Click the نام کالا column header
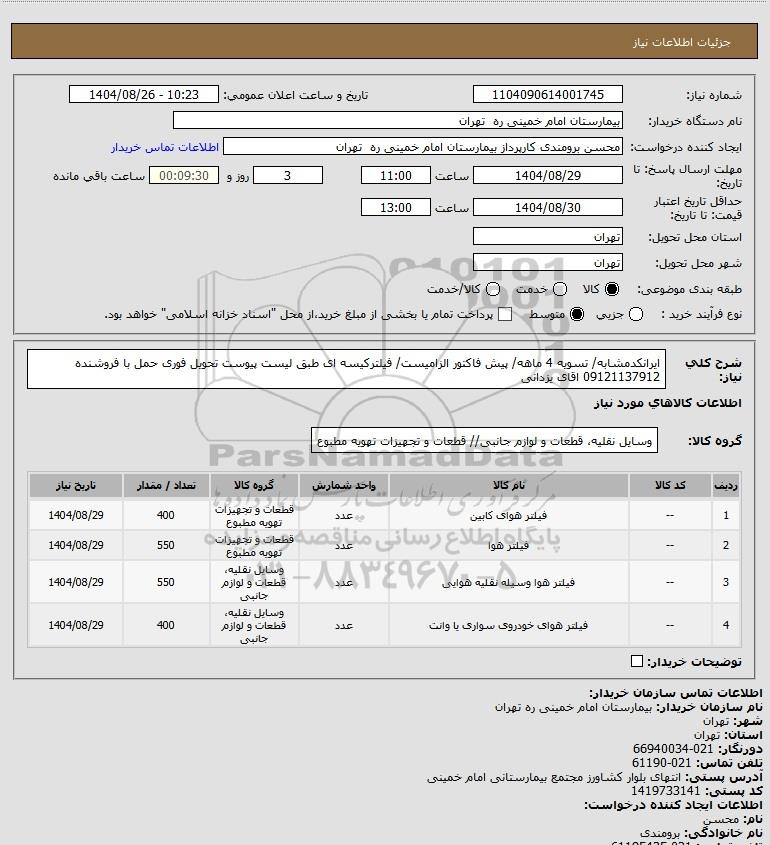The height and width of the screenshot is (845, 770). coord(509,485)
